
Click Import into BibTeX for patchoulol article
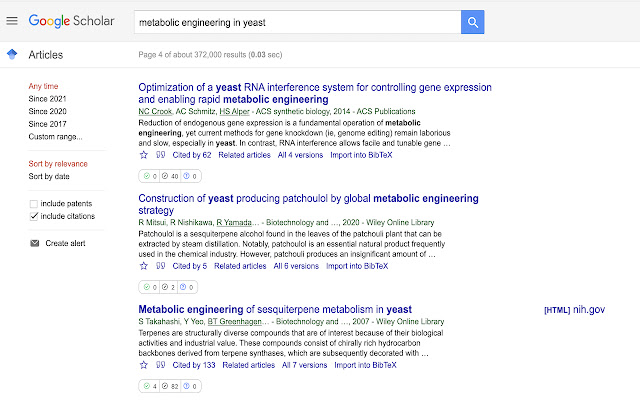[x=358, y=266]
